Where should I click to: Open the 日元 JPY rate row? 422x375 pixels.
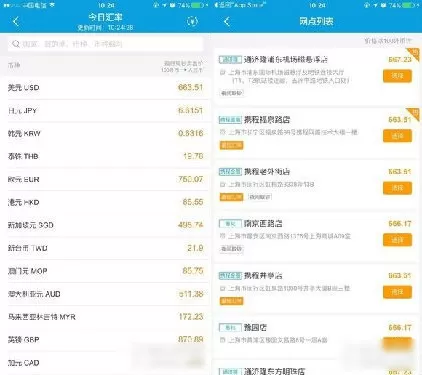click(x=105, y=111)
